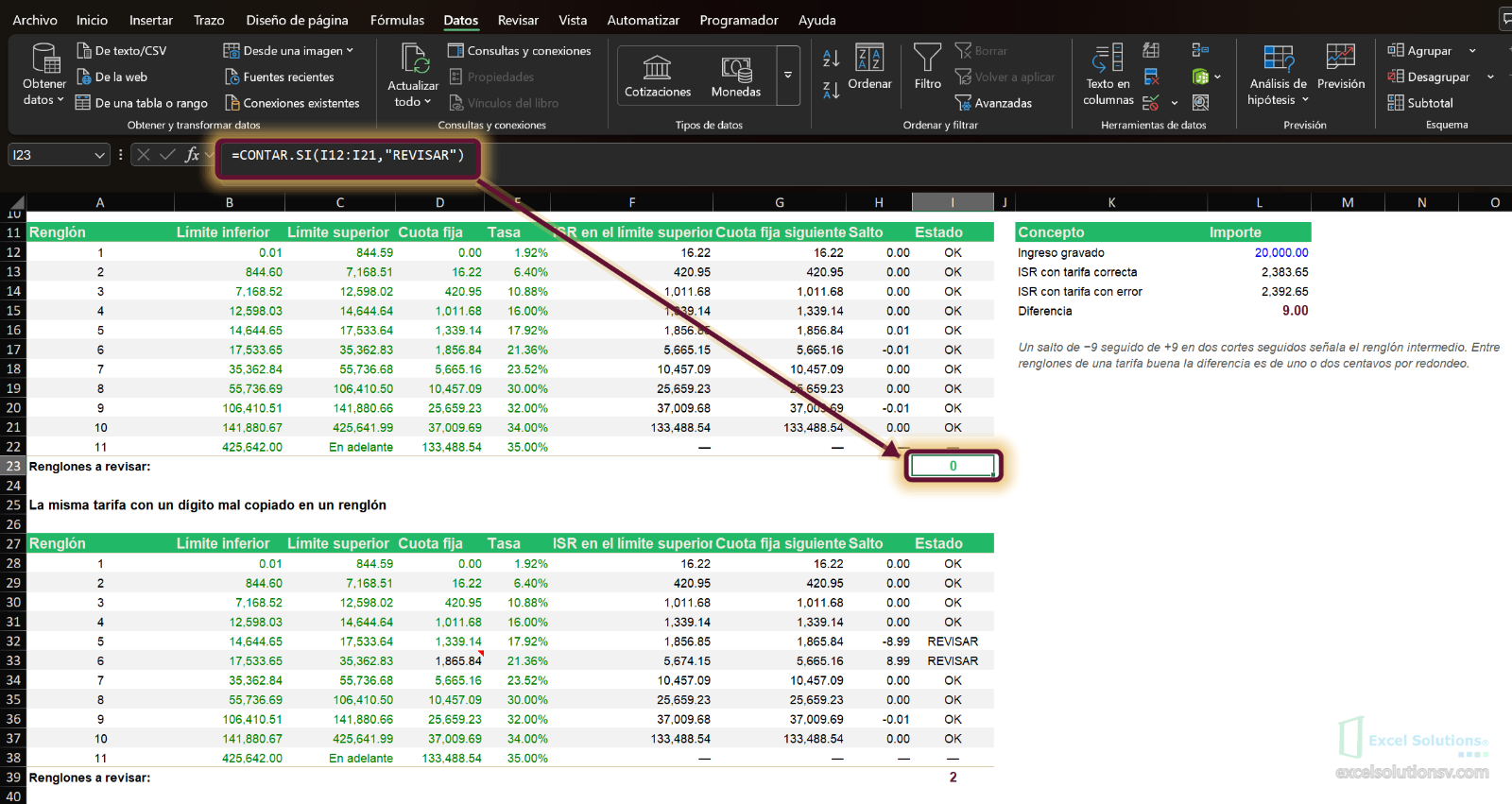This screenshot has height=804, width=1512.
Task: Open Análisis de hipótesis dropdown
Action: [1278, 75]
